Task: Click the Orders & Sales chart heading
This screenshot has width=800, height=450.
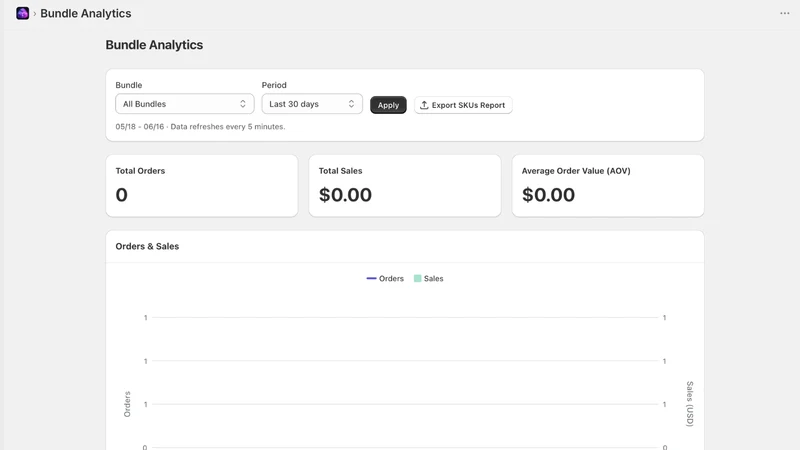Action: [147, 246]
